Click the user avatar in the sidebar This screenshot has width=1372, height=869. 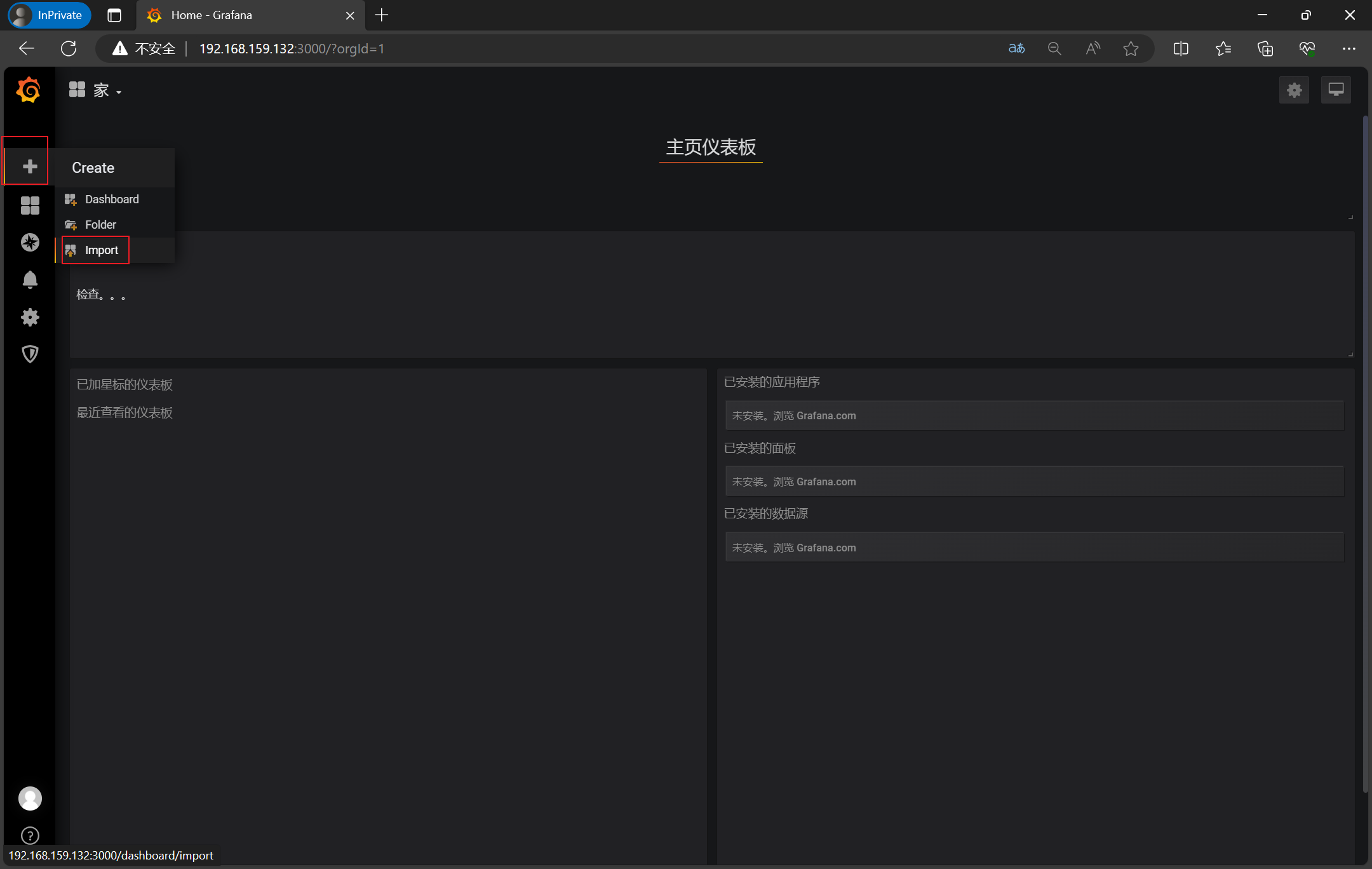click(x=29, y=798)
